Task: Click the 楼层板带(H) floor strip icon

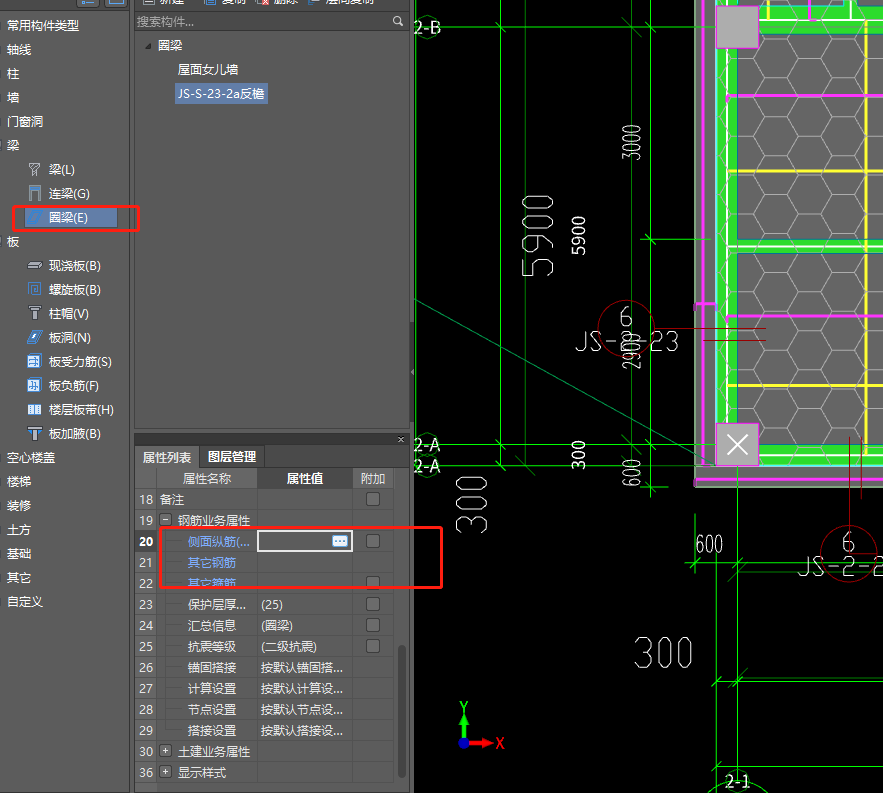Action: pyautogui.click(x=35, y=410)
